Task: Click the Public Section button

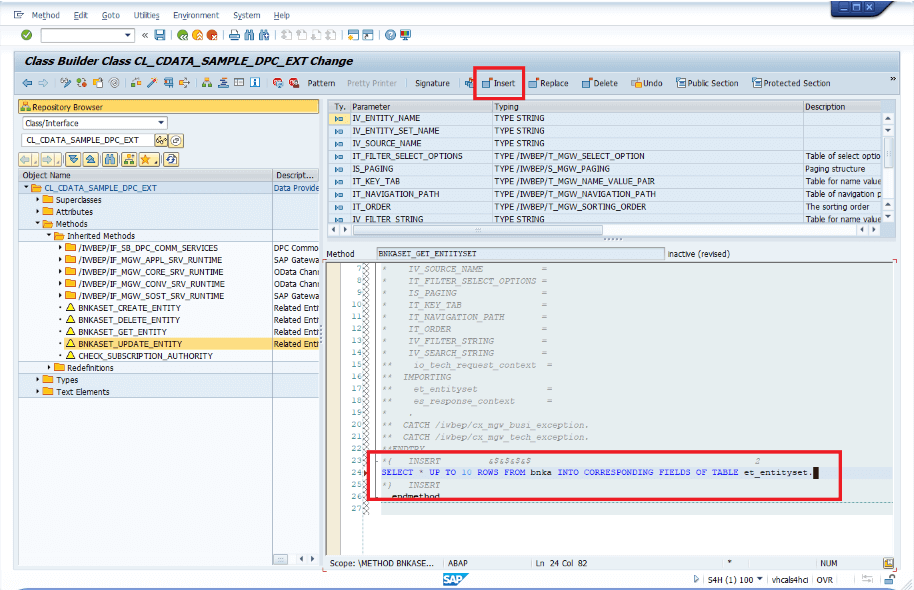Action: pos(707,83)
